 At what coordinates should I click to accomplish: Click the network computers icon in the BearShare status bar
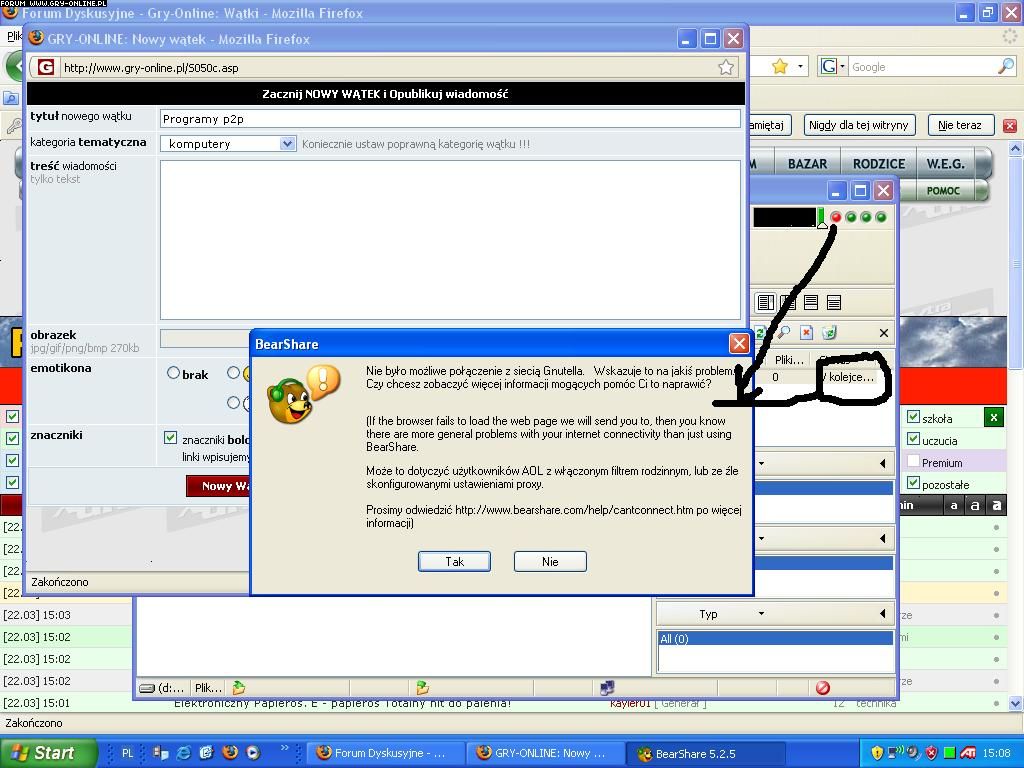[x=607, y=687]
